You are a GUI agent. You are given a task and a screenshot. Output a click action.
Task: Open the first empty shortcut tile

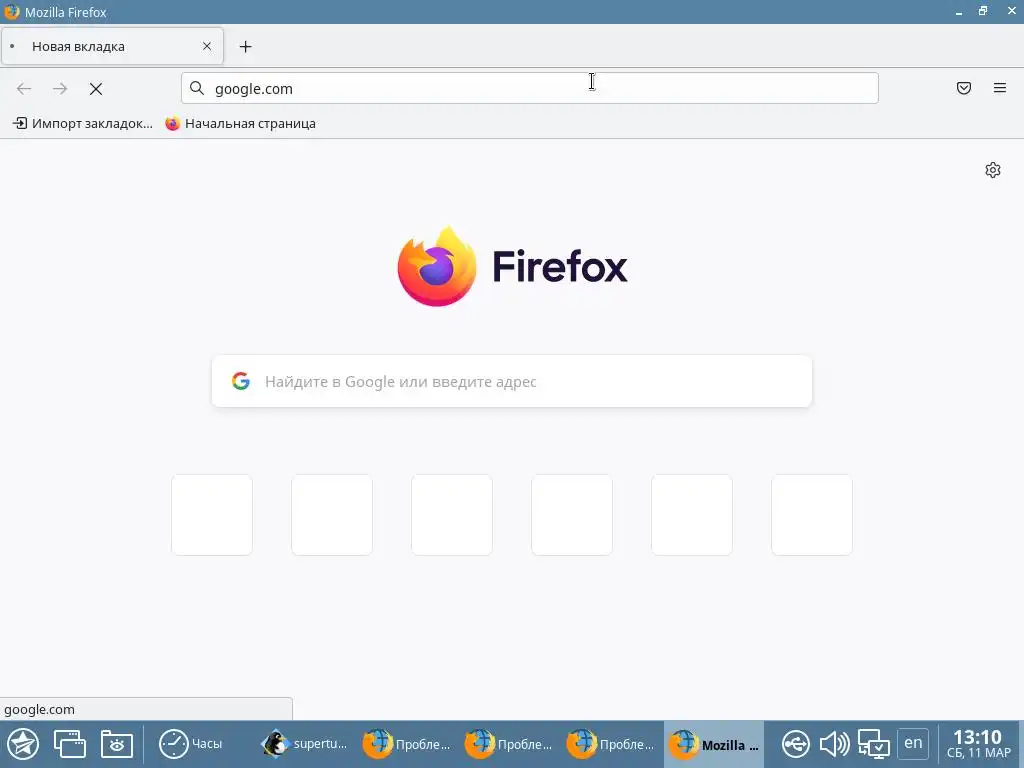pos(212,515)
